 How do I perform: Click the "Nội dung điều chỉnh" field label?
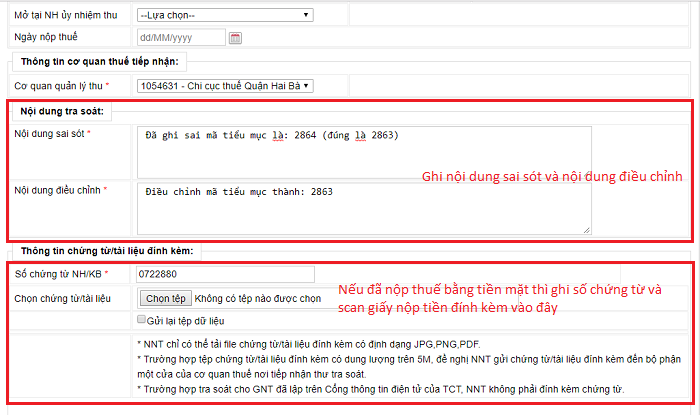pyautogui.click(x=57, y=190)
